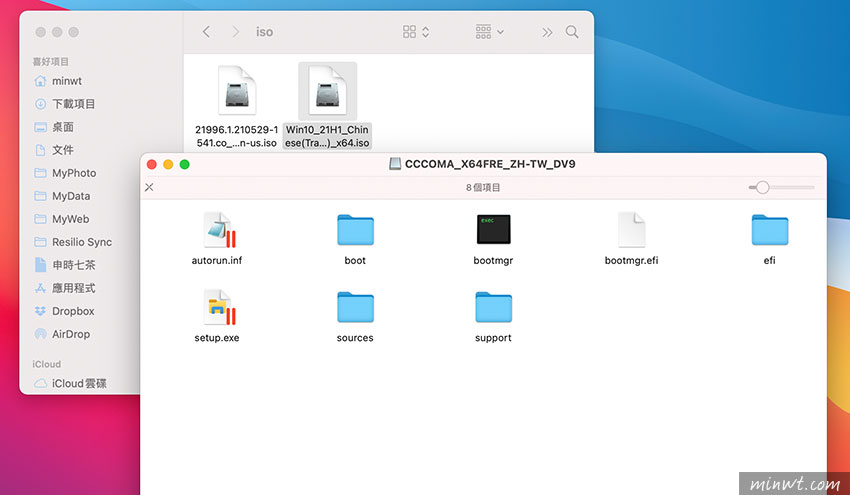Click the 21996.1.210529 ISO file name label
Screen dimensions: 850x495
237,136
